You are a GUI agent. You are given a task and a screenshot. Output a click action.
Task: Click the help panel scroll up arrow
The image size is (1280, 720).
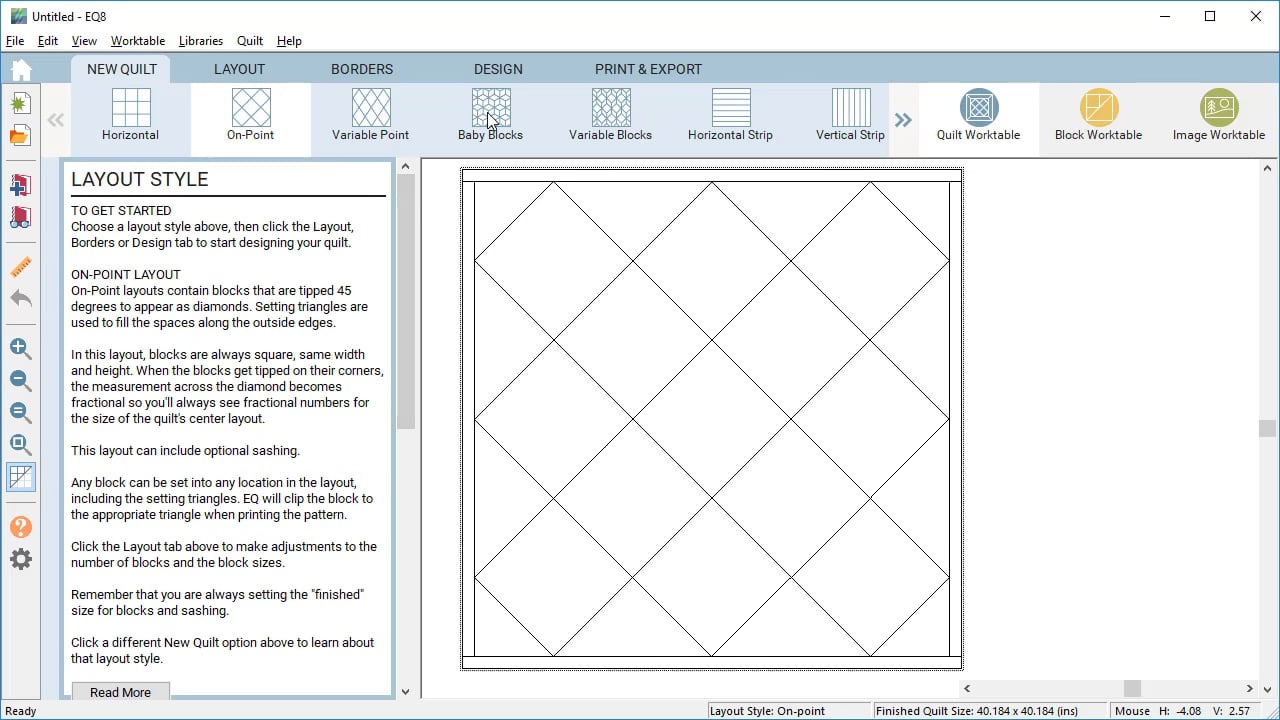pos(405,166)
